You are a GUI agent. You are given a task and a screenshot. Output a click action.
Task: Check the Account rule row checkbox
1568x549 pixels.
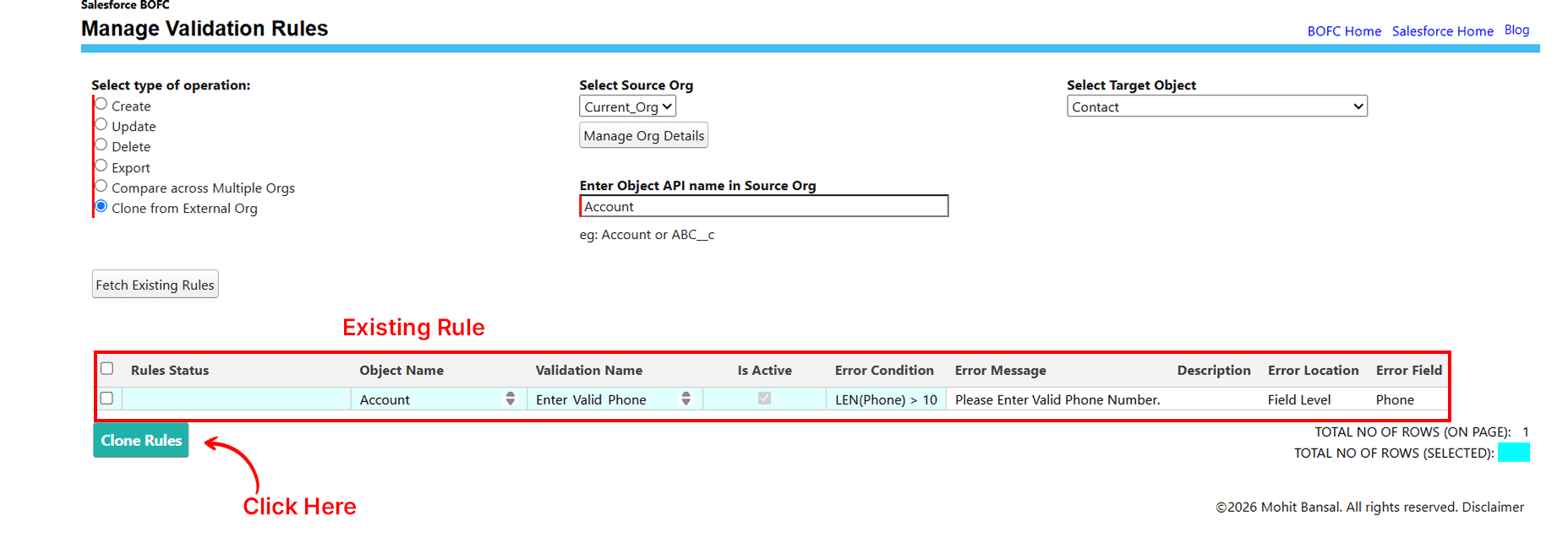tap(107, 398)
